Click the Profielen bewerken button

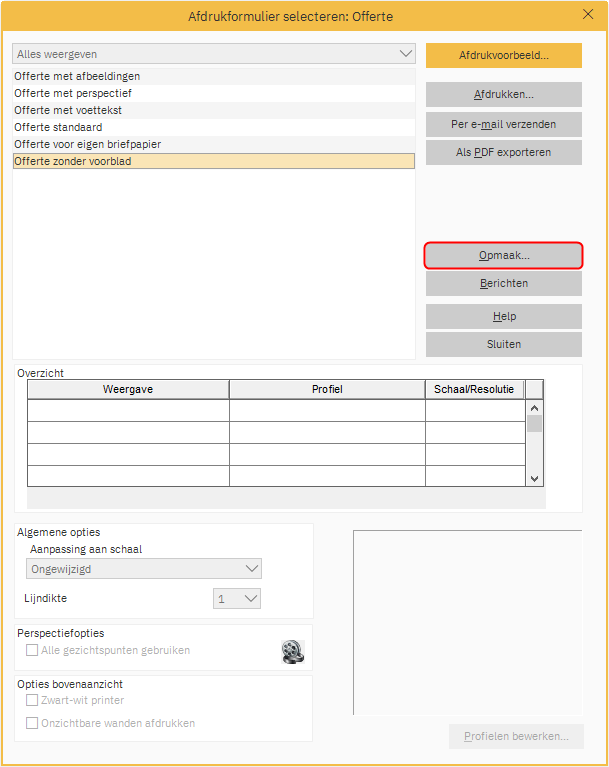coord(517,736)
